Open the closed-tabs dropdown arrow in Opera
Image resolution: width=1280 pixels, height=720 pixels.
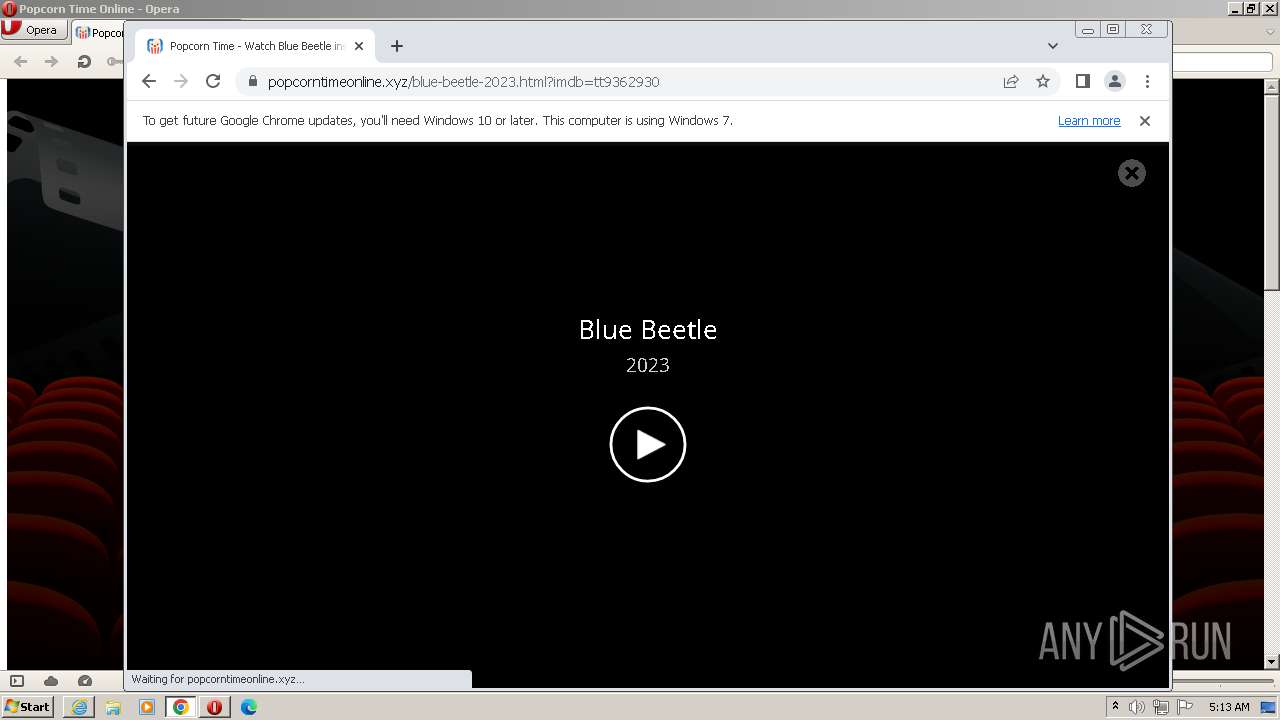[x=1271, y=33]
